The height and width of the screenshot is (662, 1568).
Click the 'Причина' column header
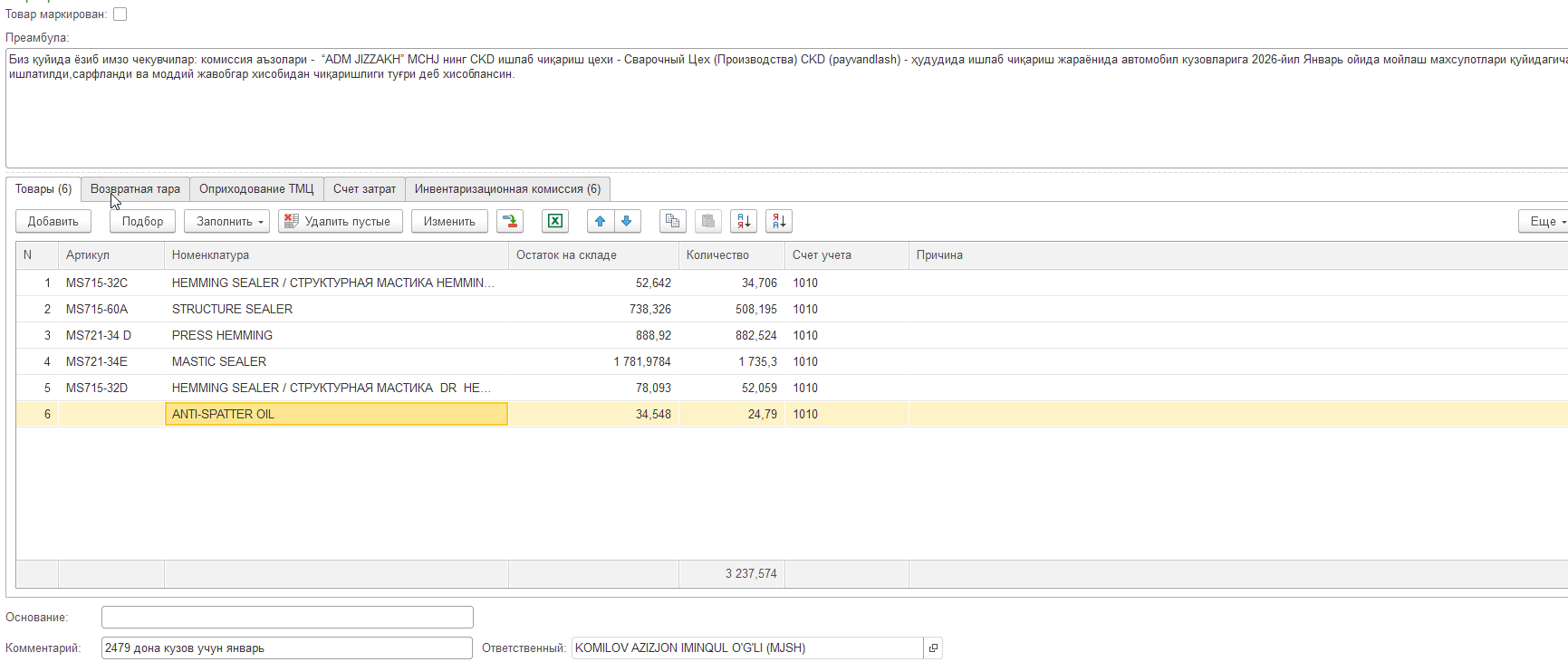pos(1238,255)
